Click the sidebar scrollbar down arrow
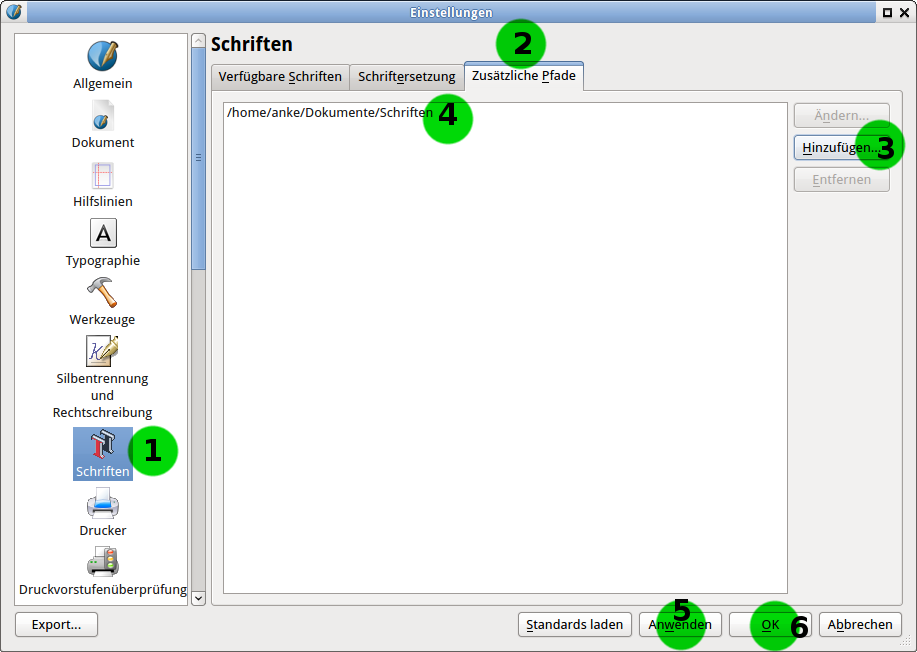The image size is (917, 652). click(198, 597)
